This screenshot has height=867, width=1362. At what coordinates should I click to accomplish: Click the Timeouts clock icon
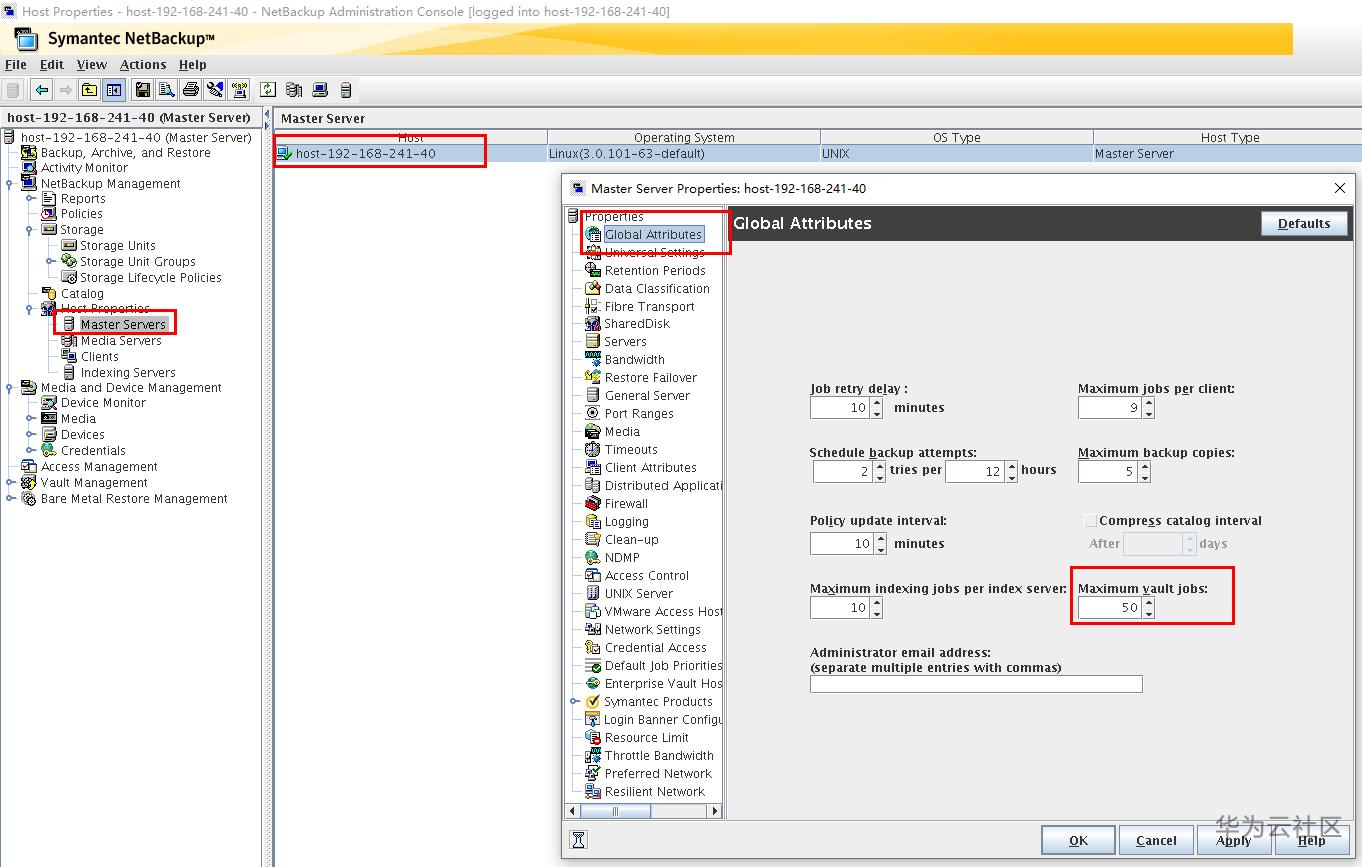click(593, 450)
